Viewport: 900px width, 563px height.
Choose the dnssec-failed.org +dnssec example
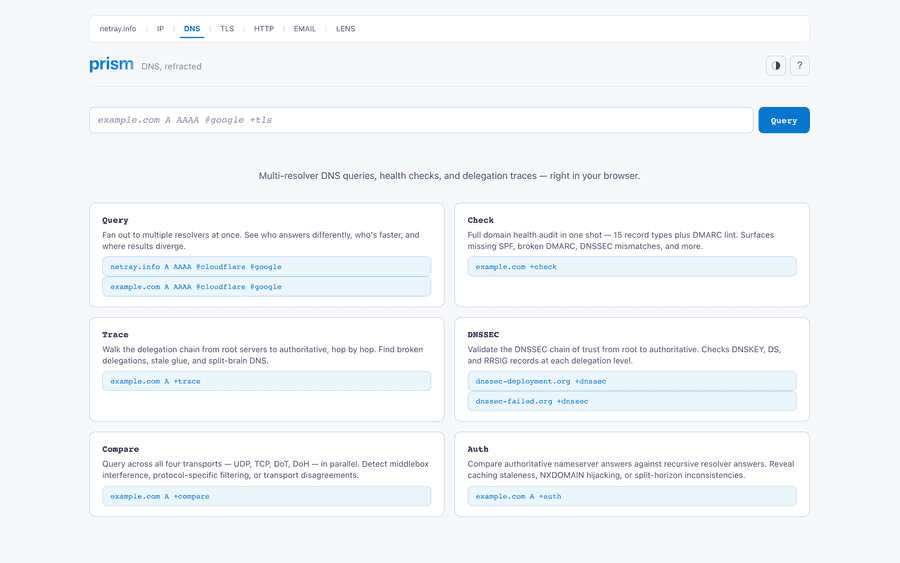[631, 401]
